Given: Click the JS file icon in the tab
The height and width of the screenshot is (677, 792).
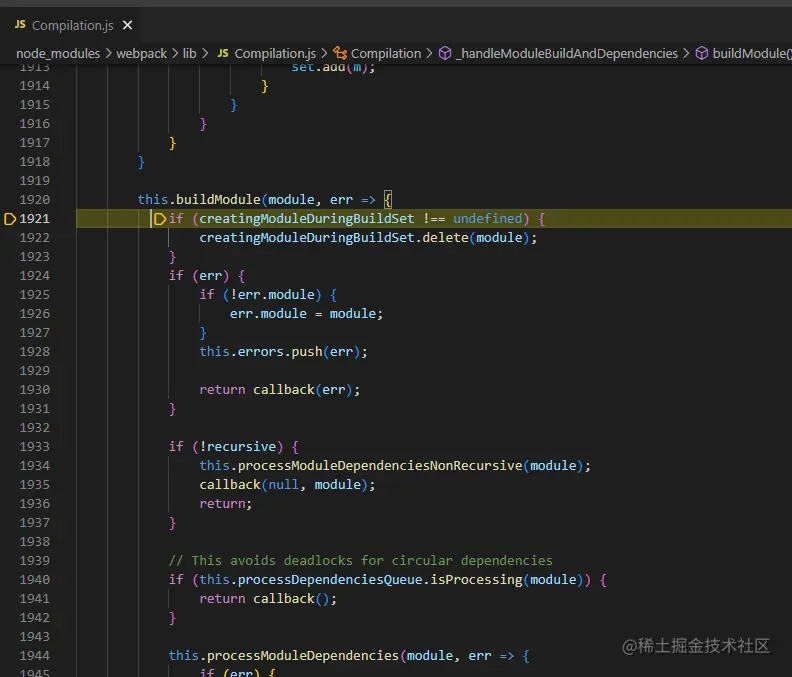Looking at the screenshot, I should tap(20, 24).
